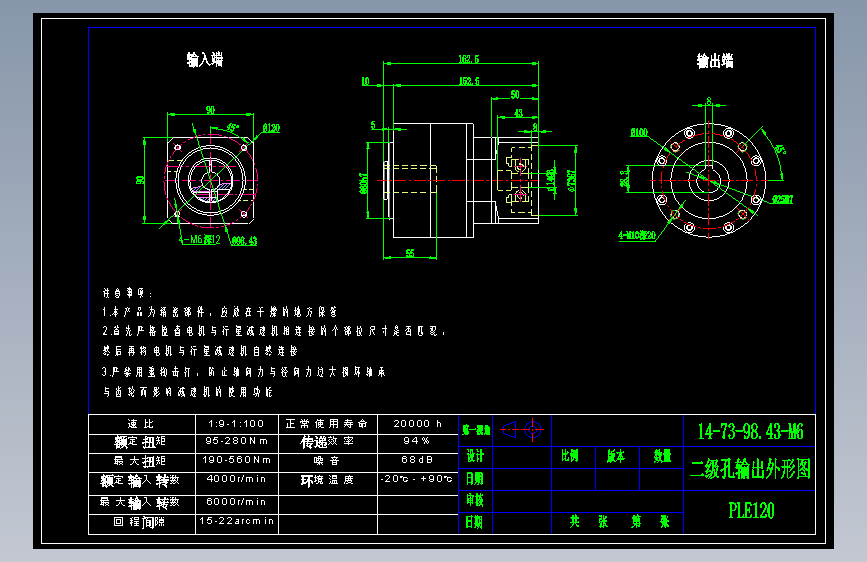Image resolution: width=867 pixels, height=562 pixels.
Task: Select the 50 dimension on side view
Action: 515,95
